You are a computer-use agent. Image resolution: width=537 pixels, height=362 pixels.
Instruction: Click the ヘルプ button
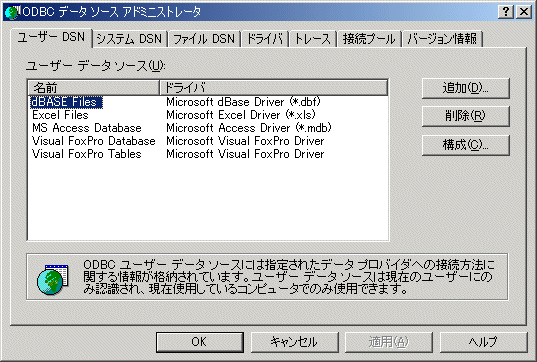(x=483, y=342)
